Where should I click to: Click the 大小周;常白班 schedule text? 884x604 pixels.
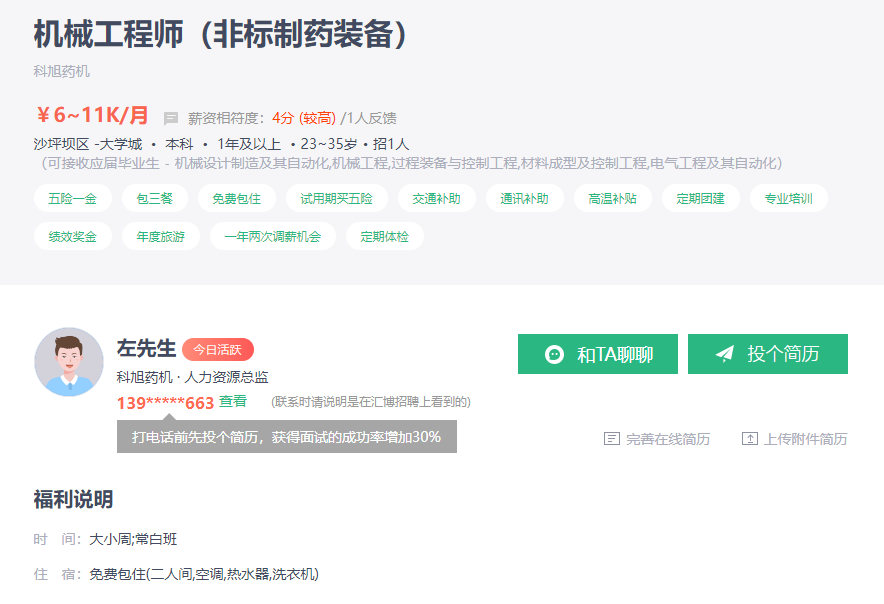(133, 539)
